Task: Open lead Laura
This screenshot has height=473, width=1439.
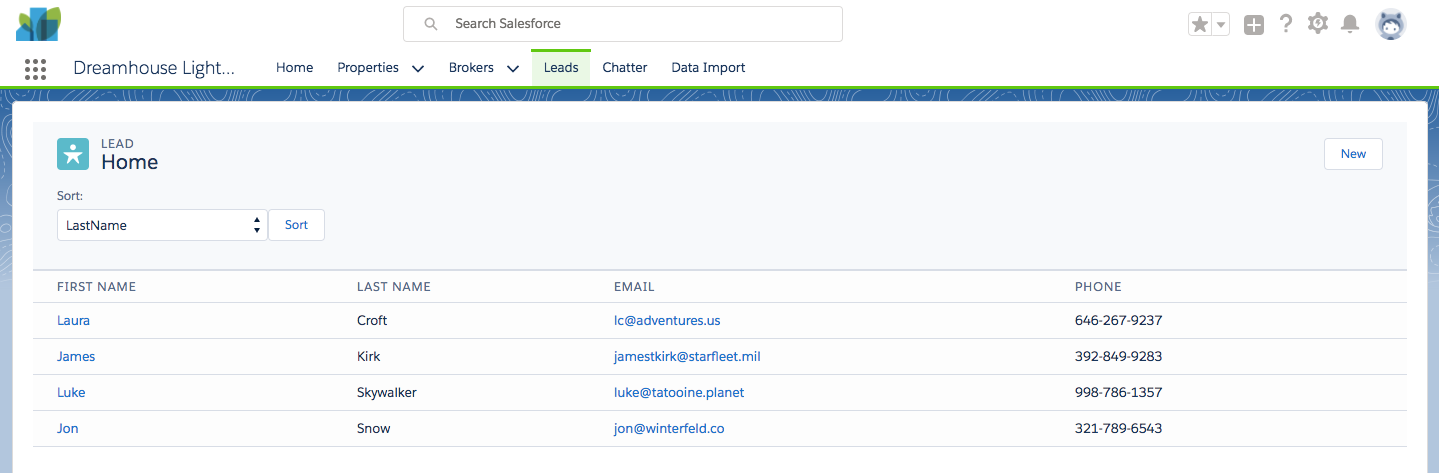Action: [x=73, y=321]
